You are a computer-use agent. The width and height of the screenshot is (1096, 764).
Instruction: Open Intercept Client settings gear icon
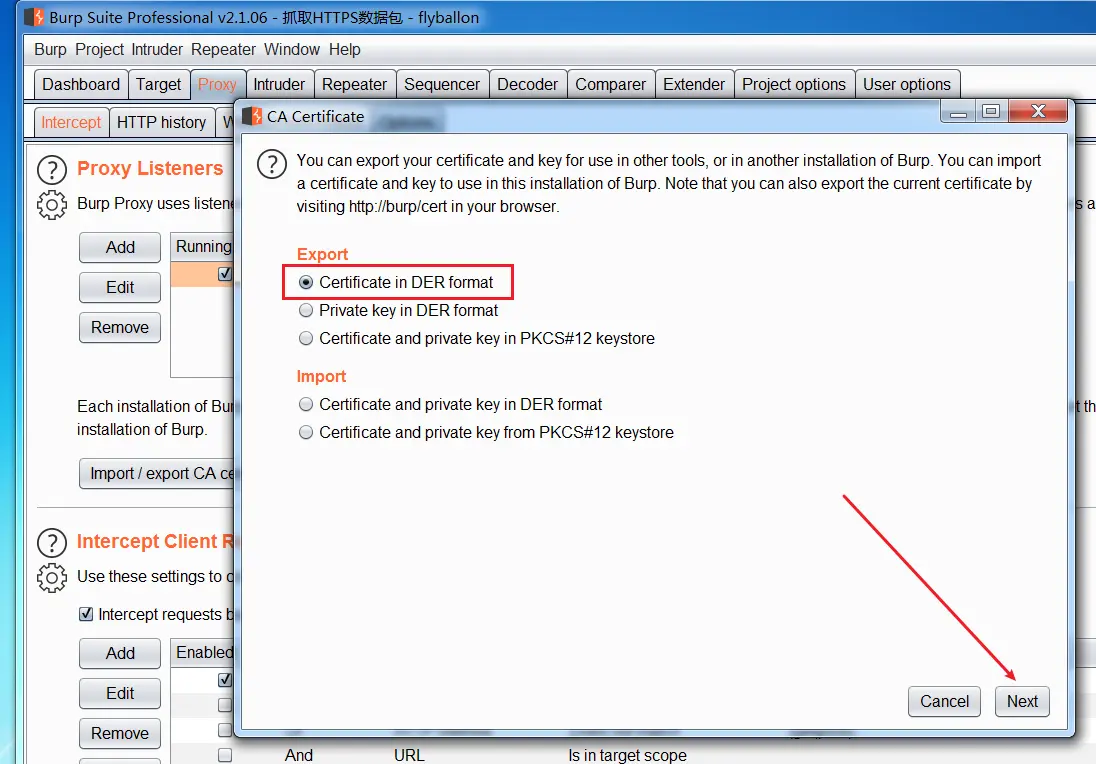52,578
